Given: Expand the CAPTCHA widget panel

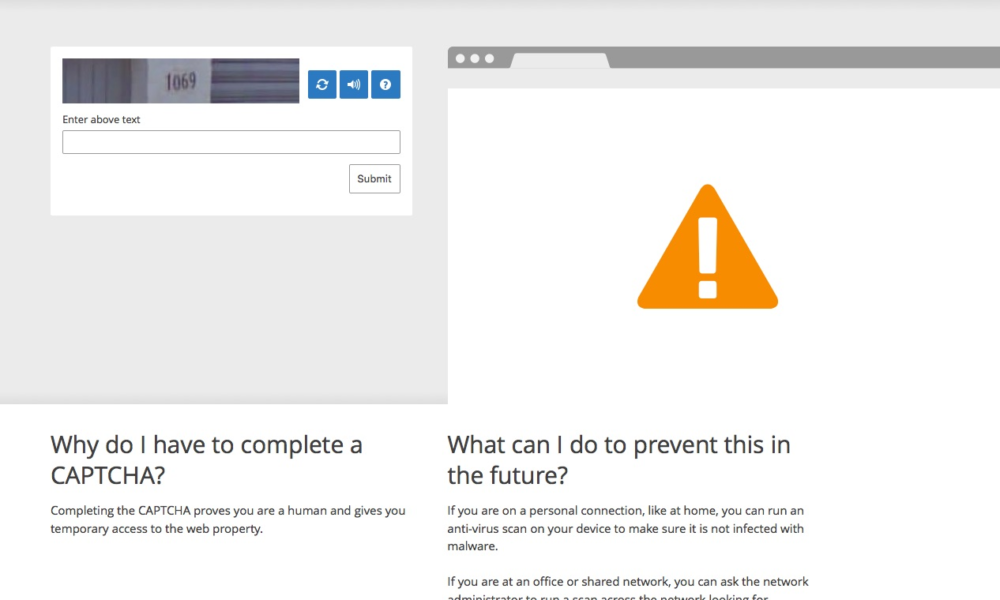Looking at the screenshot, I should tap(231, 130).
